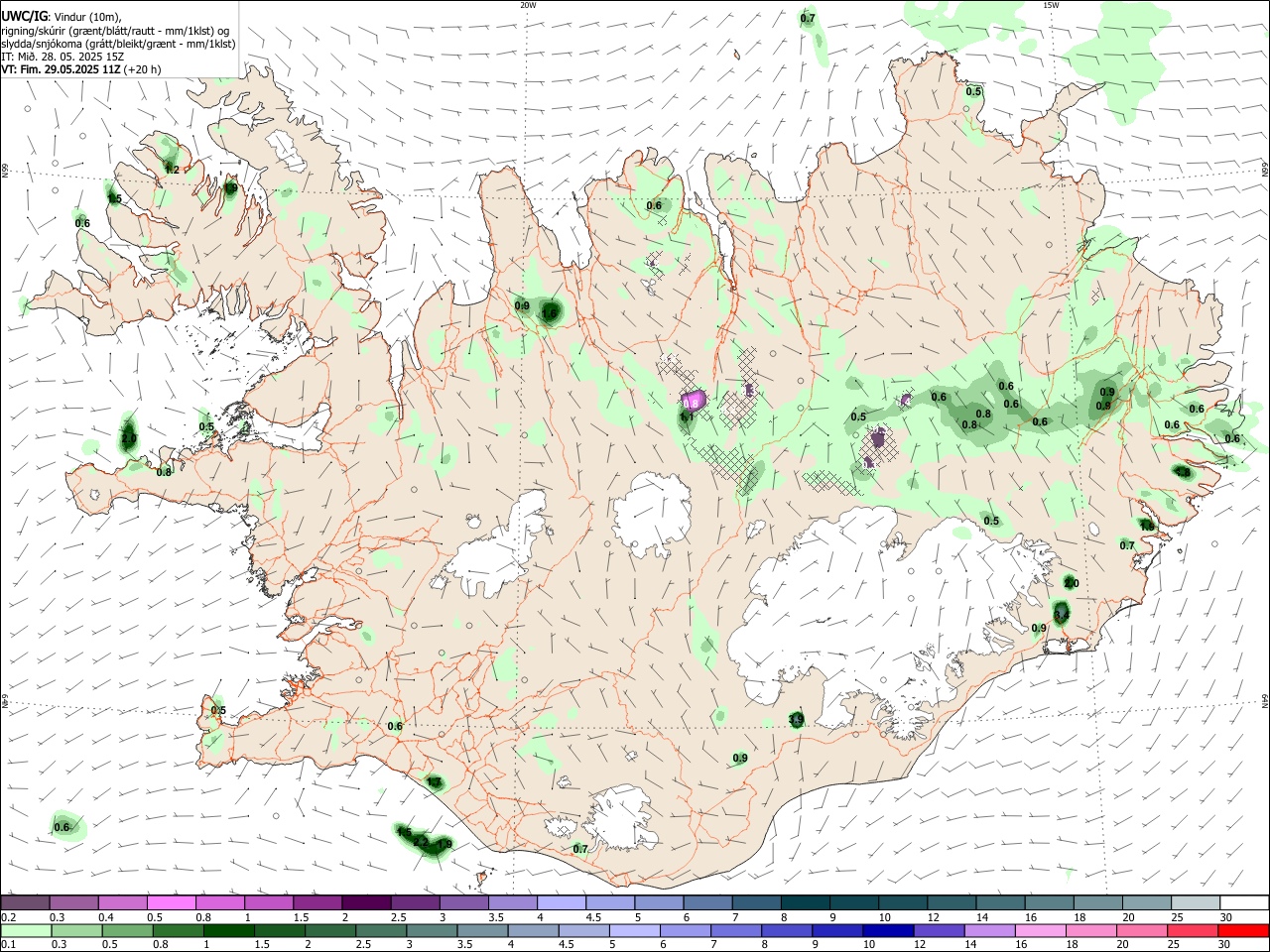The image size is (1270, 952).
Task: Select the palest green 0.1 swatch, lower legend
Action: click(x=26, y=931)
